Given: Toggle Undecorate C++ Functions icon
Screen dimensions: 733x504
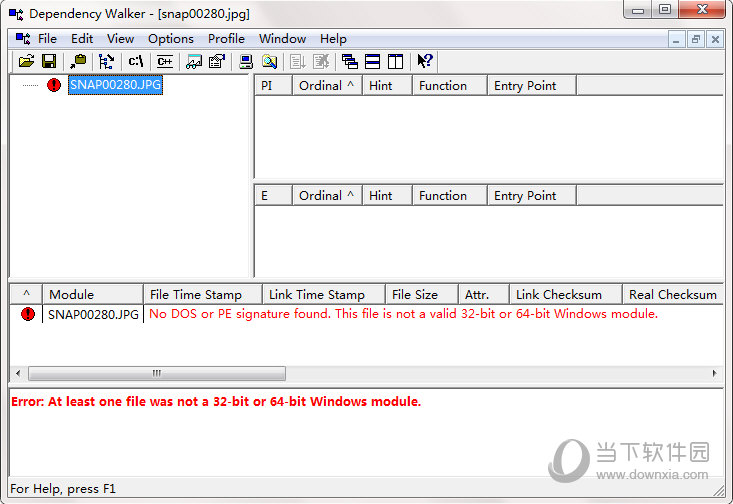Looking at the screenshot, I should [165, 61].
